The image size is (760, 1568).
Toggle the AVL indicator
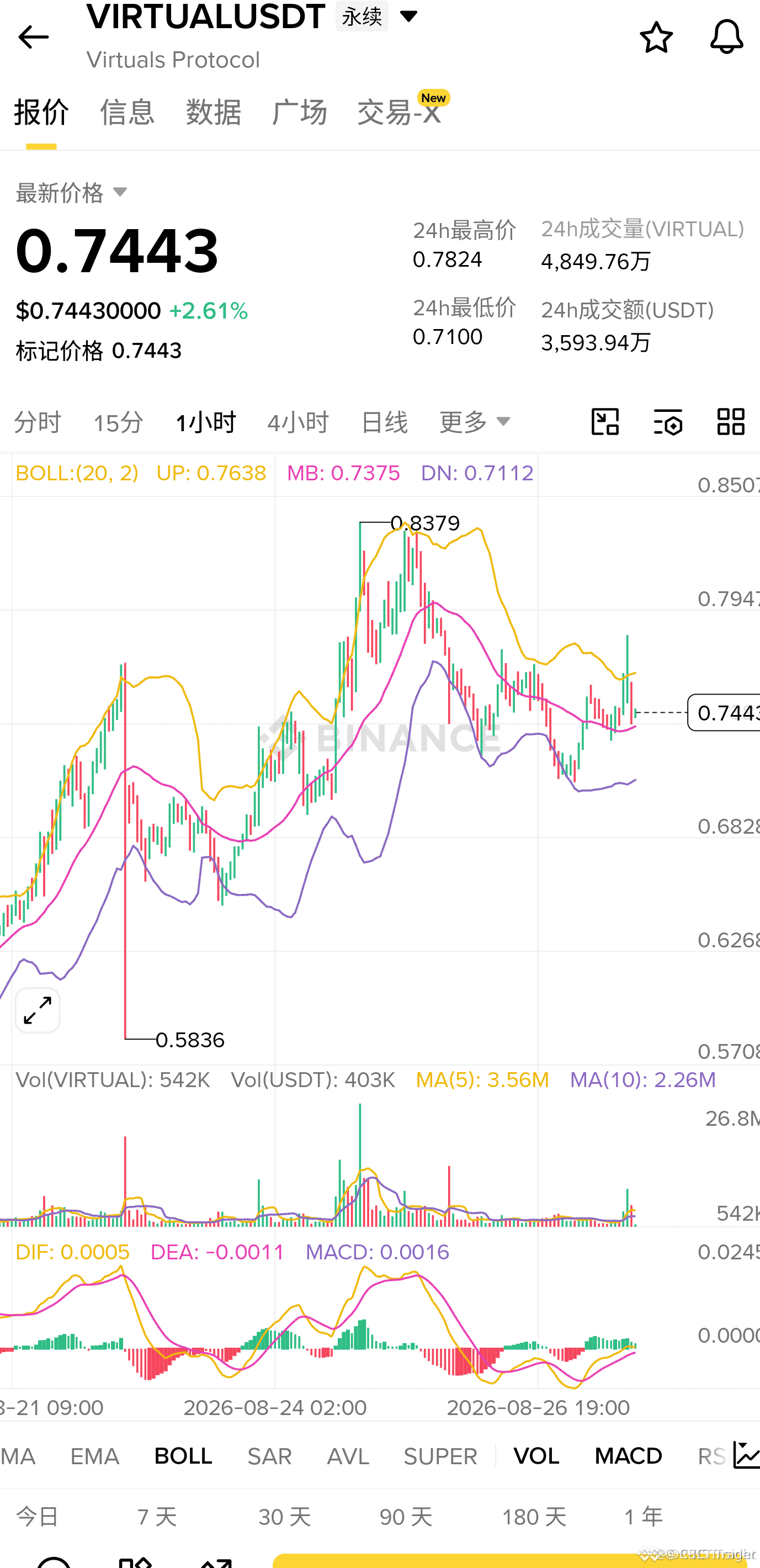pos(348,1455)
